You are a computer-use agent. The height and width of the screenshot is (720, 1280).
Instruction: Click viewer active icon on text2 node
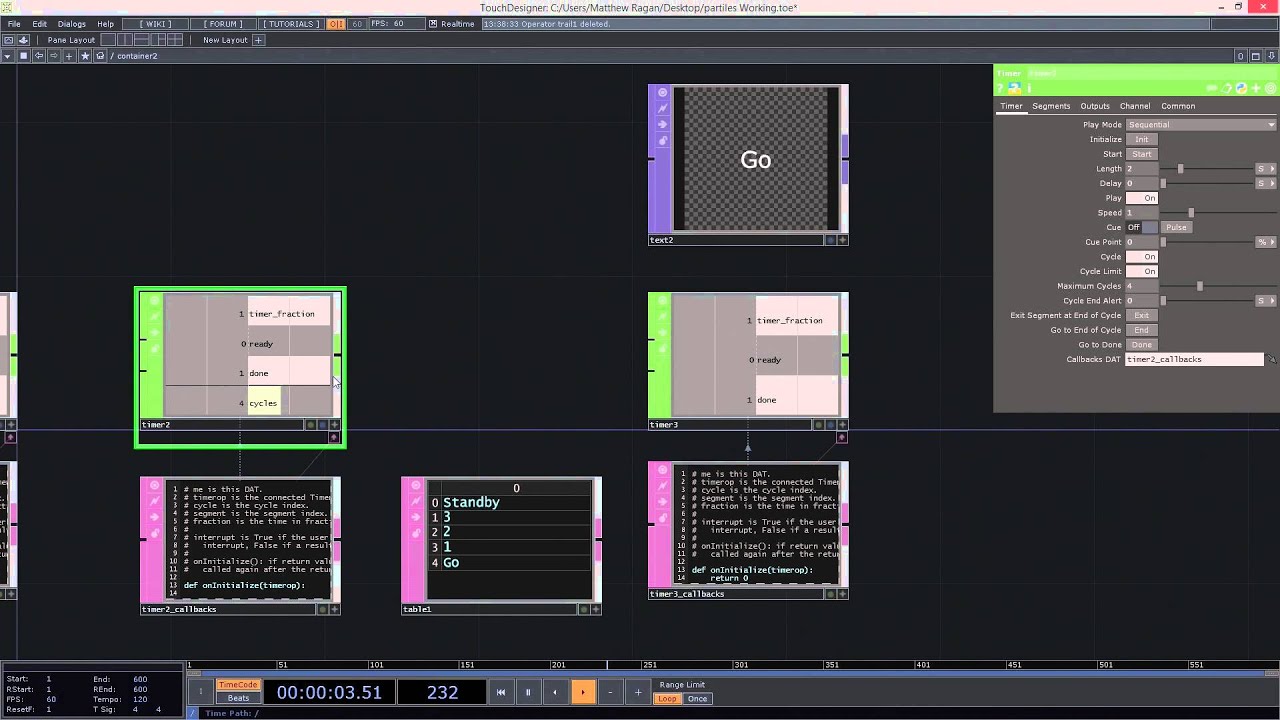tap(662, 92)
